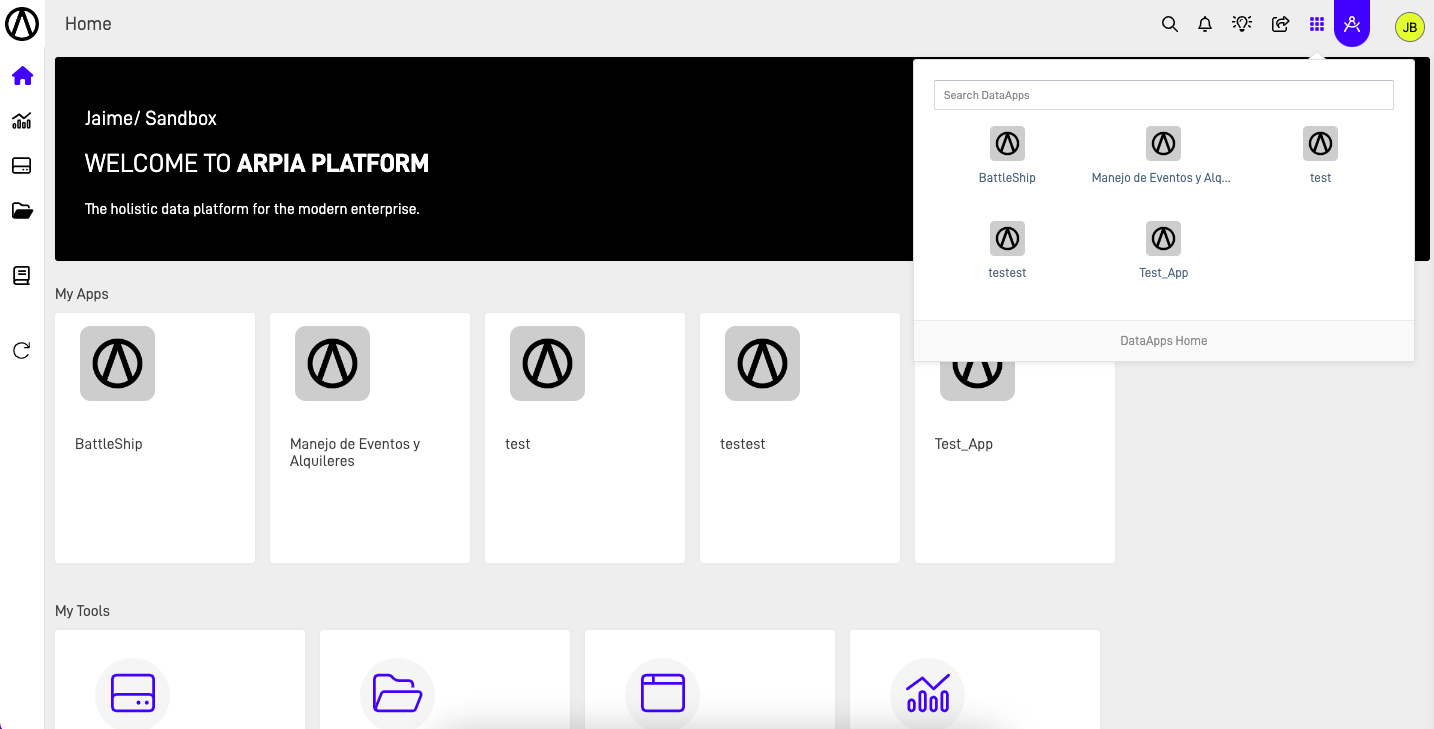Image resolution: width=1434 pixels, height=729 pixels.
Task: Open the BattleShip card in My Apps
Action: [155, 438]
